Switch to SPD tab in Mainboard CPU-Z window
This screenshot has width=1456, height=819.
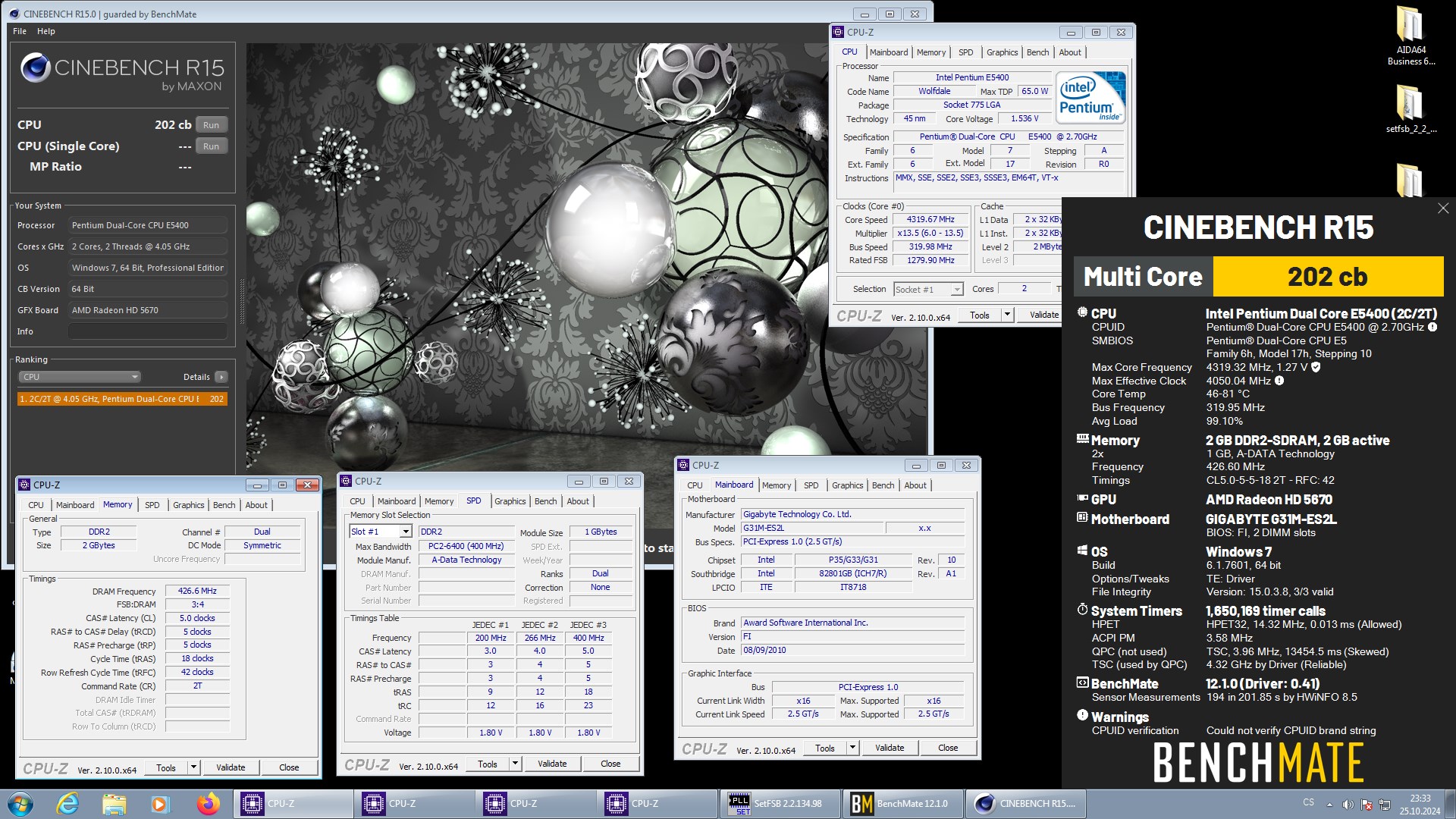point(811,485)
